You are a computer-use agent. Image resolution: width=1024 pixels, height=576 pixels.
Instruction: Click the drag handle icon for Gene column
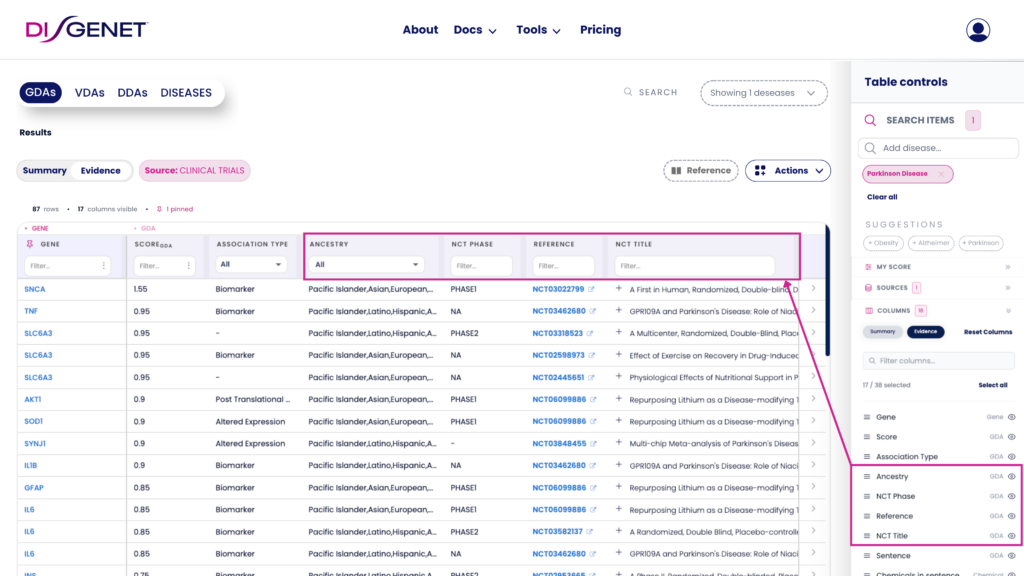coord(867,417)
